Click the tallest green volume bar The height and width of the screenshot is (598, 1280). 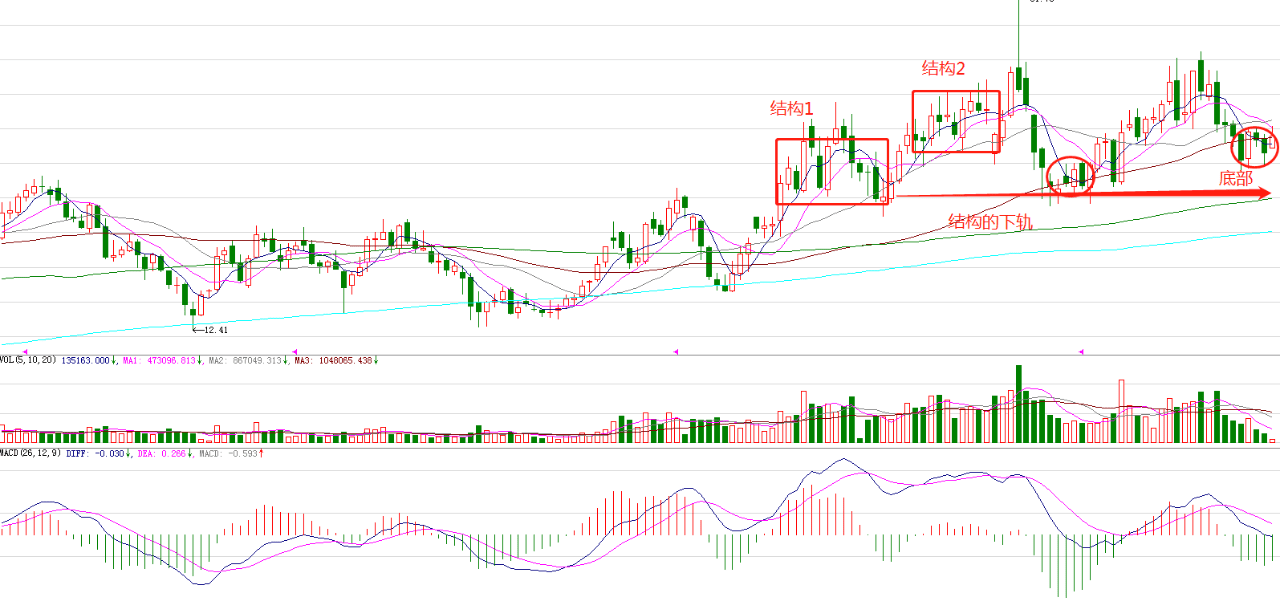coord(1019,403)
